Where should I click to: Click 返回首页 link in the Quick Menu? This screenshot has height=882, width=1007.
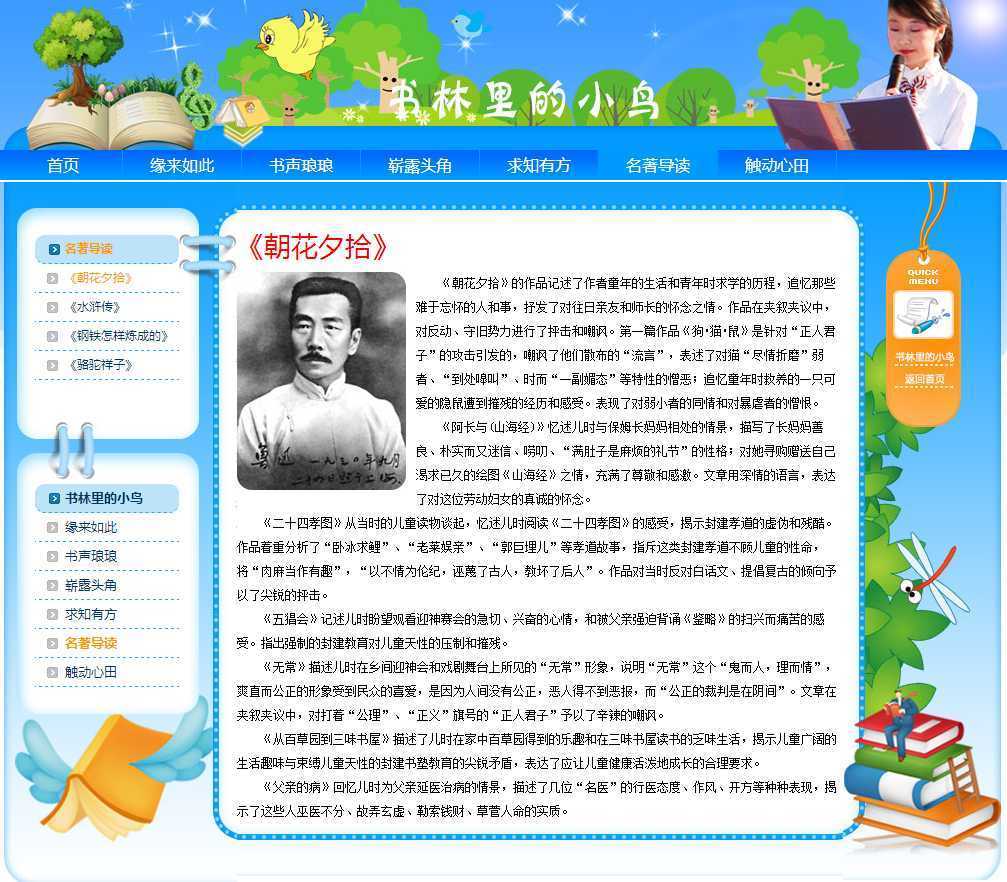[923, 379]
